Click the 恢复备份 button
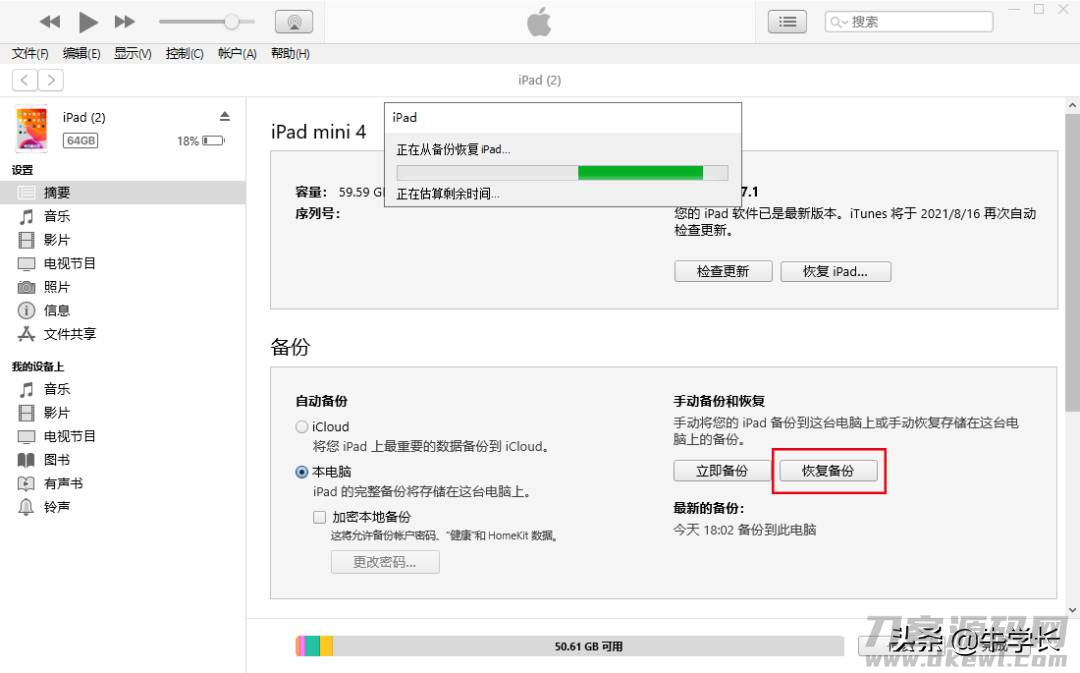The height and width of the screenshot is (673, 1080). (x=829, y=470)
